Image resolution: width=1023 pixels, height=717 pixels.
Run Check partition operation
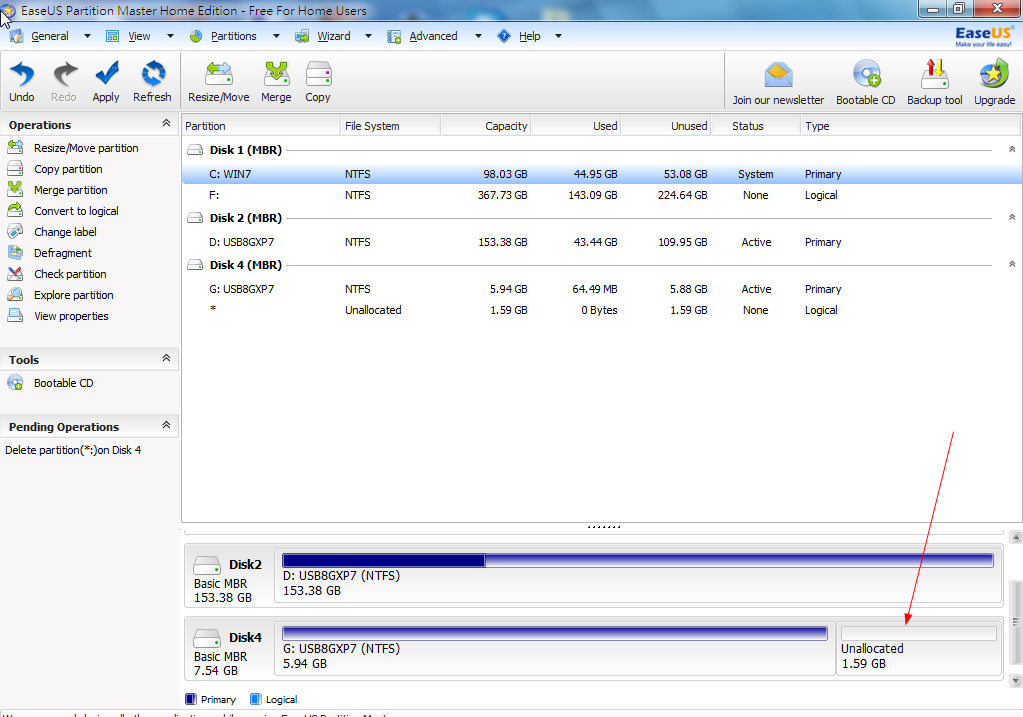(70, 274)
